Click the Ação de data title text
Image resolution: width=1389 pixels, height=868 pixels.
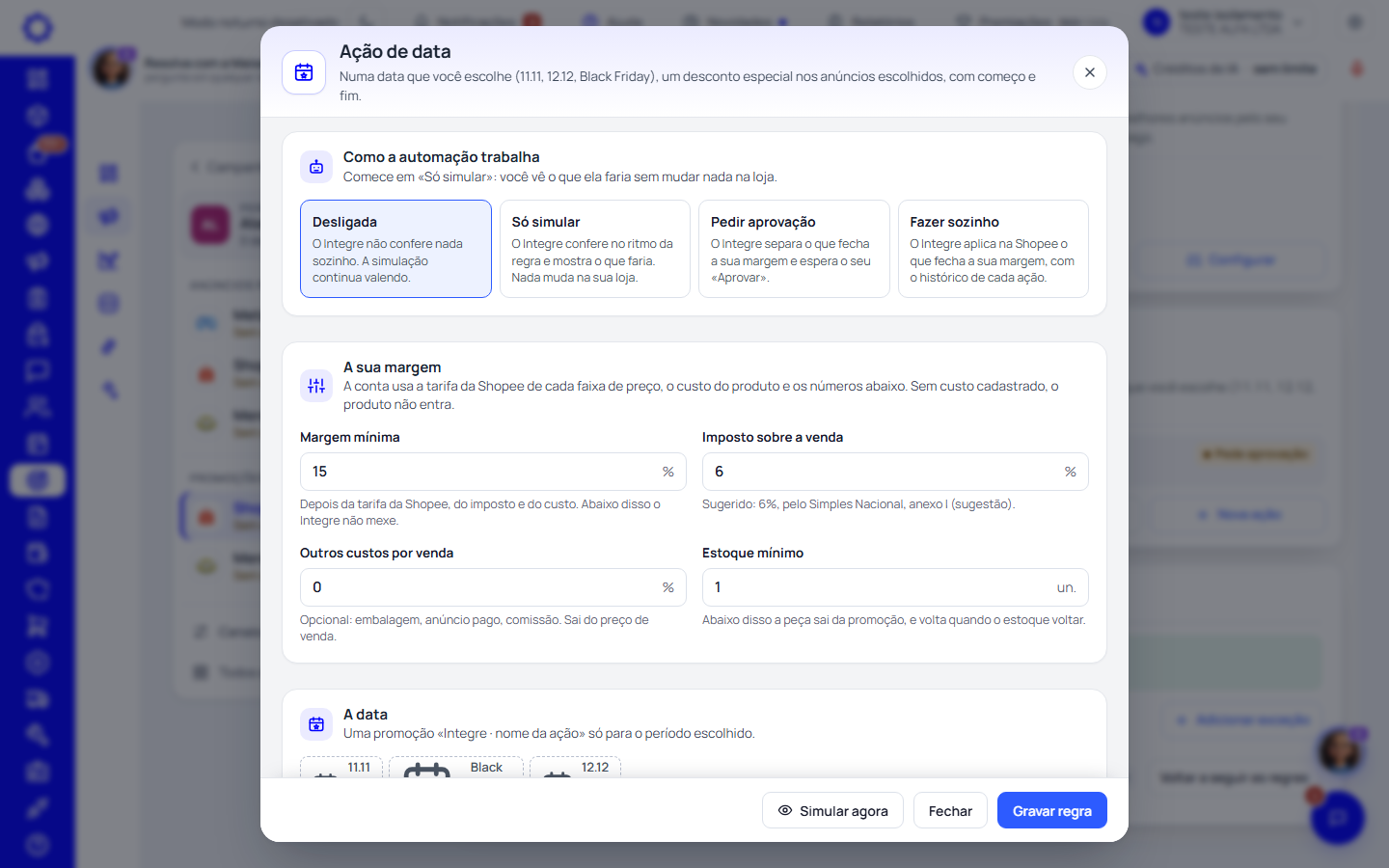click(x=395, y=52)
